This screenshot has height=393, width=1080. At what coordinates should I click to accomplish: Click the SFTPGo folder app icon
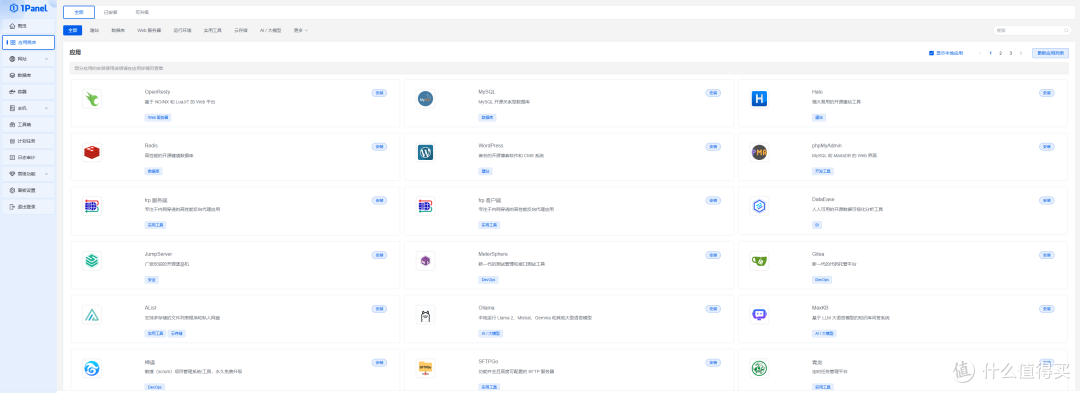pyautogui.click(x=425, y=368)
